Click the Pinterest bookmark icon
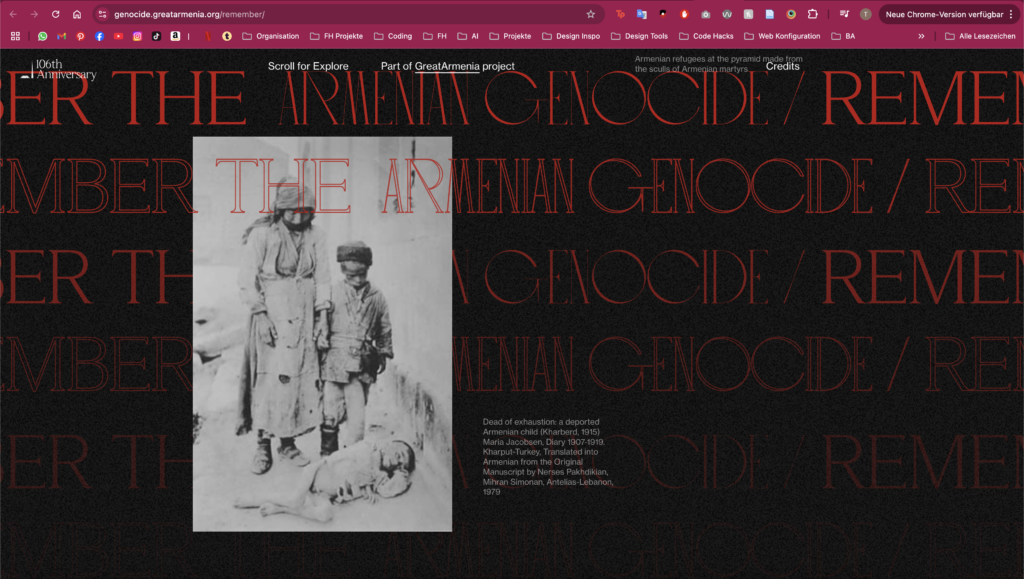This screenshot has height=579, width=1024. coord(81,36)
